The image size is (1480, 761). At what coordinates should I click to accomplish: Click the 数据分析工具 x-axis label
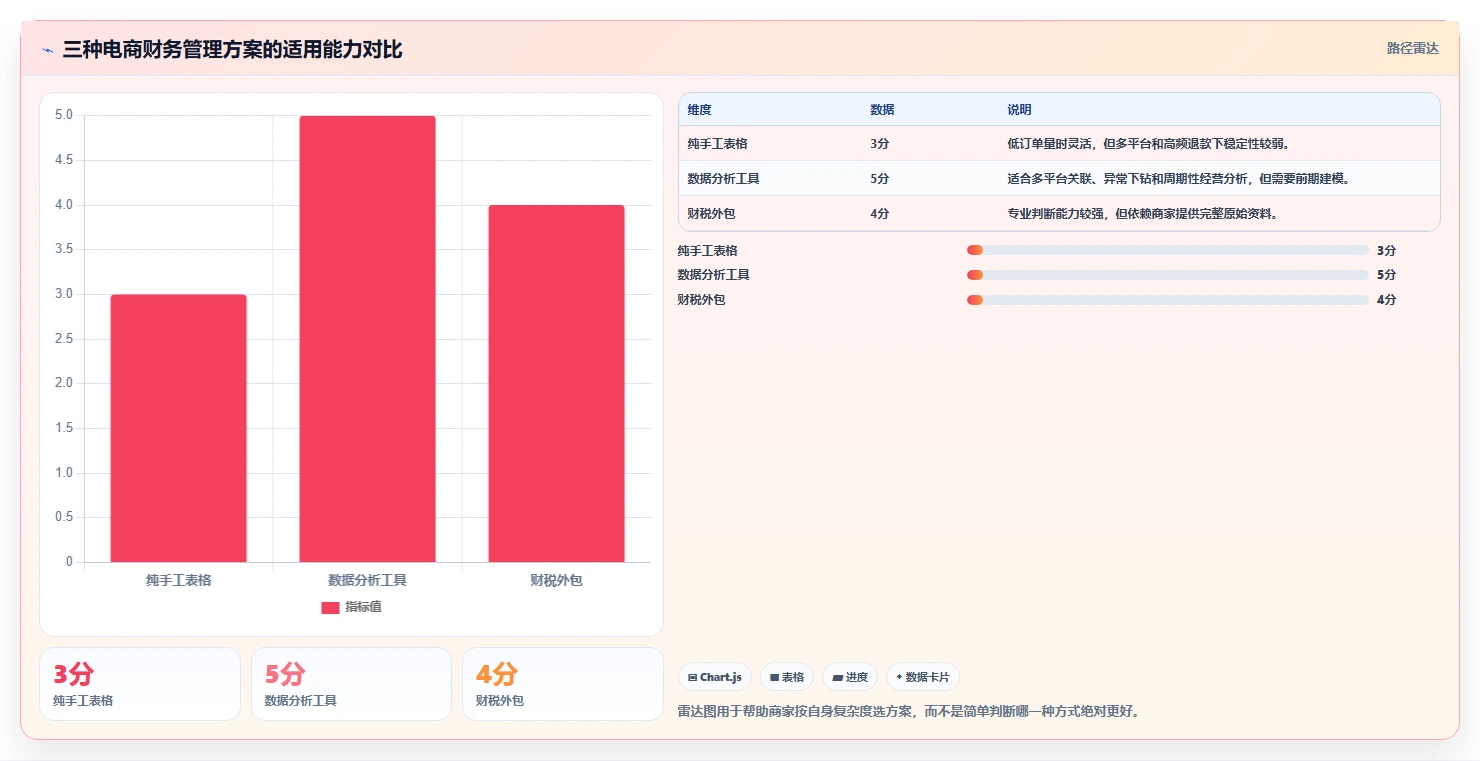coord(367,580)
